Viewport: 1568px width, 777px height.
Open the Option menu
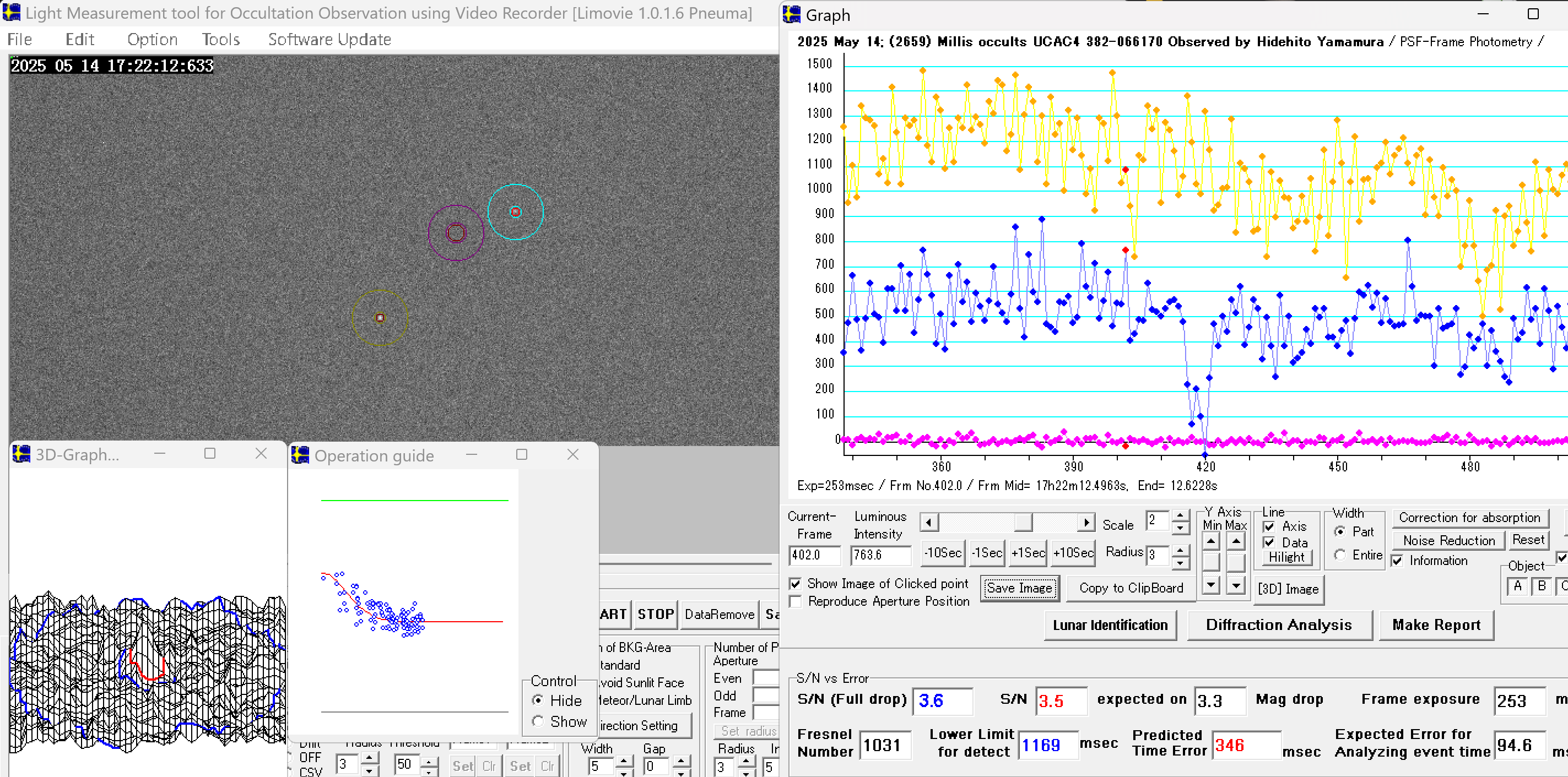point(152,40)
